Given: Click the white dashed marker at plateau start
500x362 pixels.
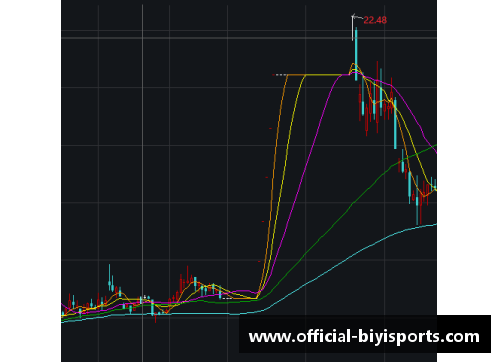Looking at the screenshot, I should [x=279, y=75].
